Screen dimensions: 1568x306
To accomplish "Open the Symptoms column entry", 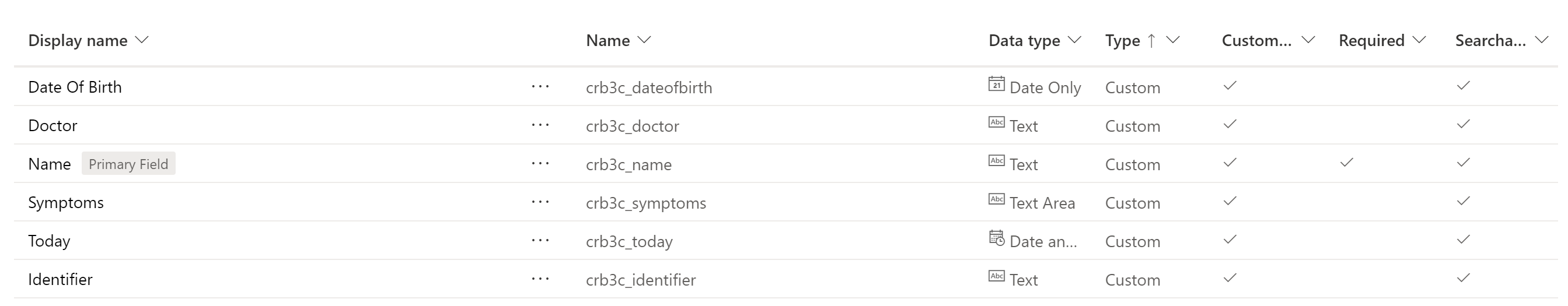I will (x=66, y=203).
